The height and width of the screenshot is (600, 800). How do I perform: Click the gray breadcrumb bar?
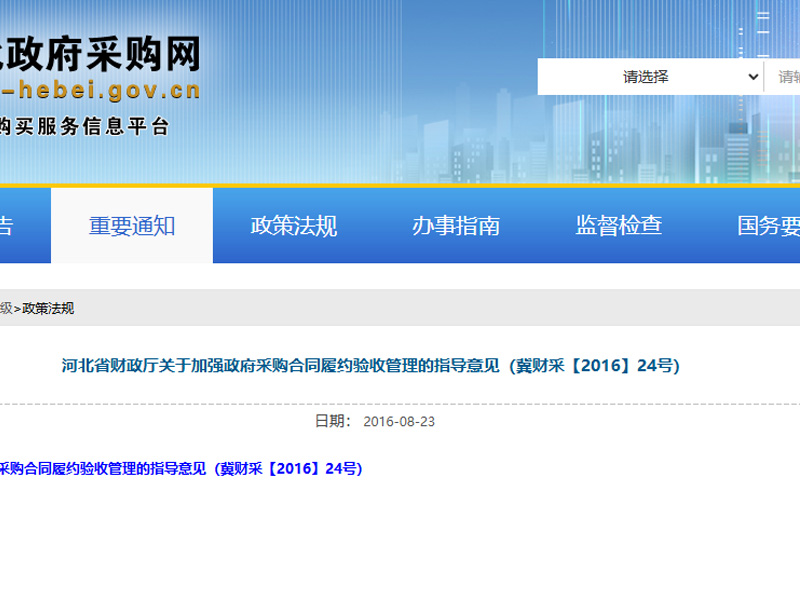click(x=400, y=308)
